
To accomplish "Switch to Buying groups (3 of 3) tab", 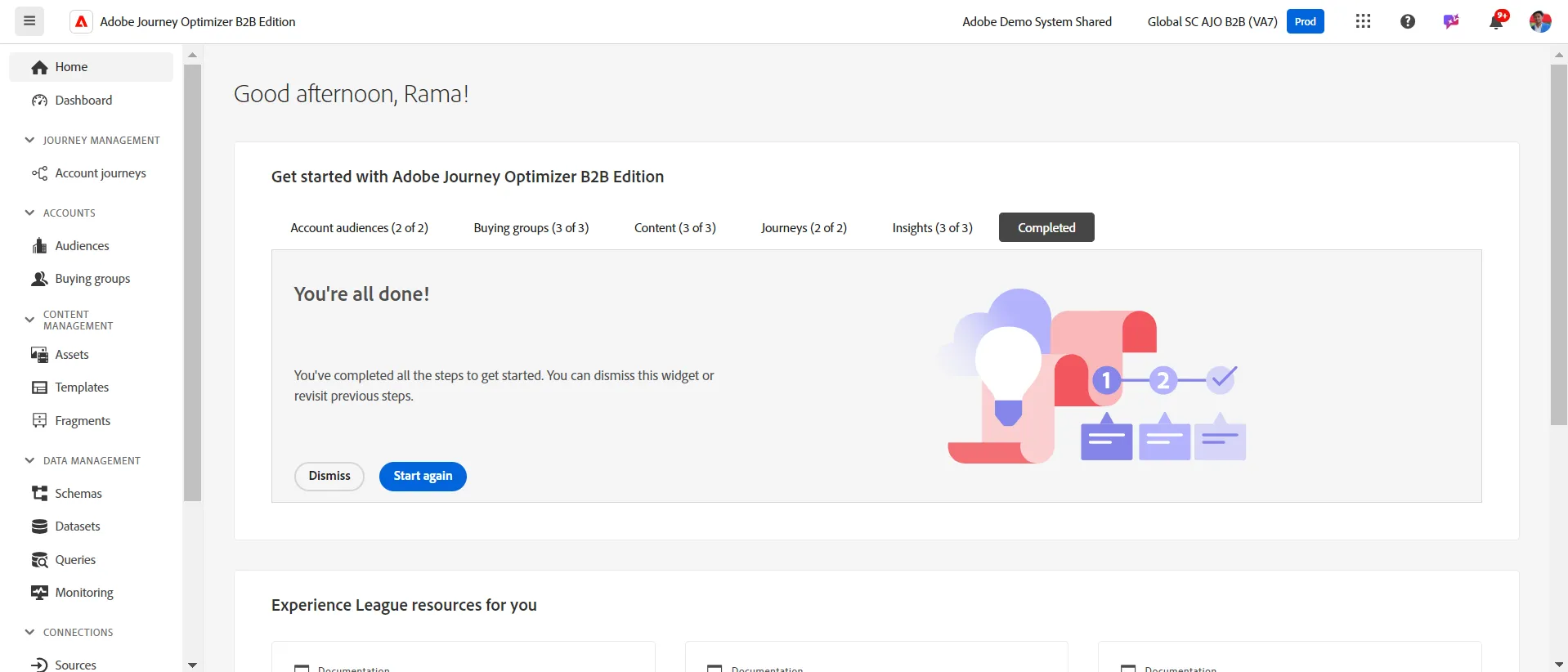I will [531, 228].
